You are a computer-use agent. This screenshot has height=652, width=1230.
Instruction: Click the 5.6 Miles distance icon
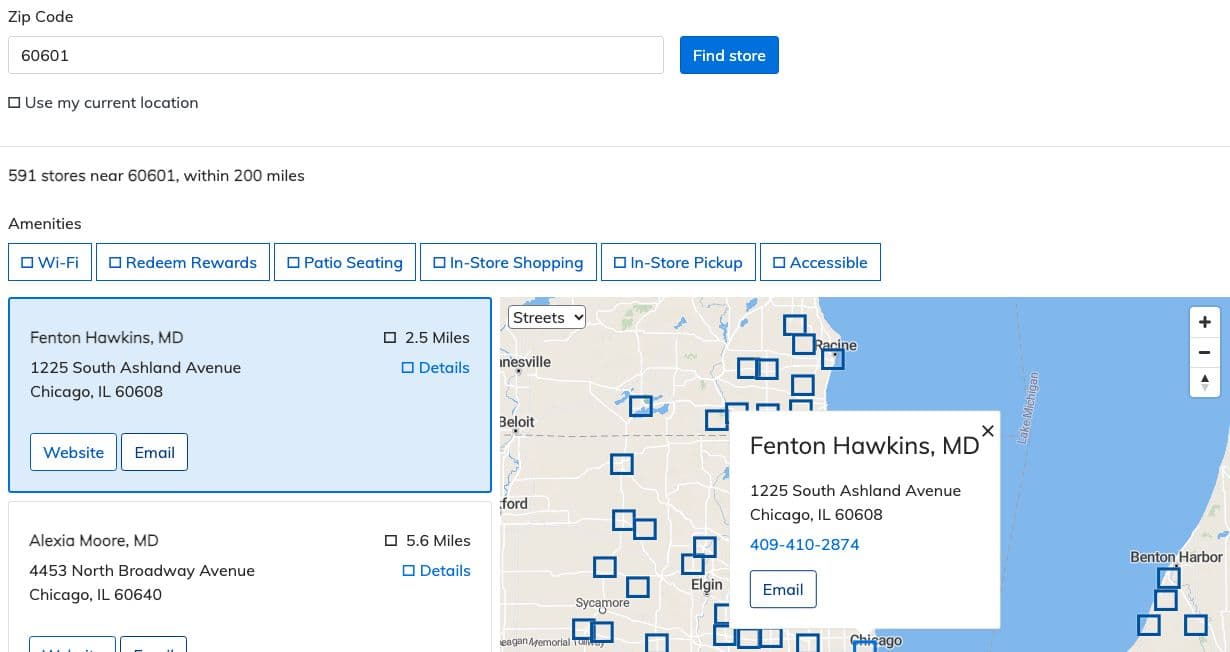[391, 541]
